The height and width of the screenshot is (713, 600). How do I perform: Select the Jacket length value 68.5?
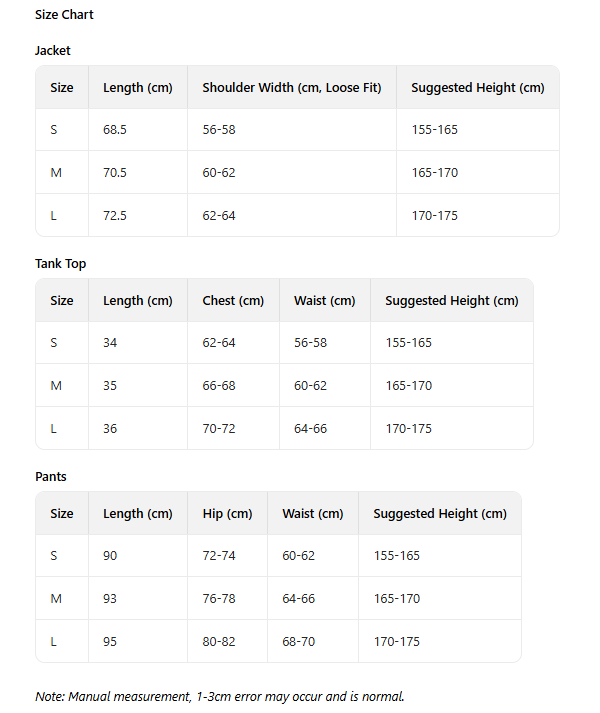coord(116,130)
